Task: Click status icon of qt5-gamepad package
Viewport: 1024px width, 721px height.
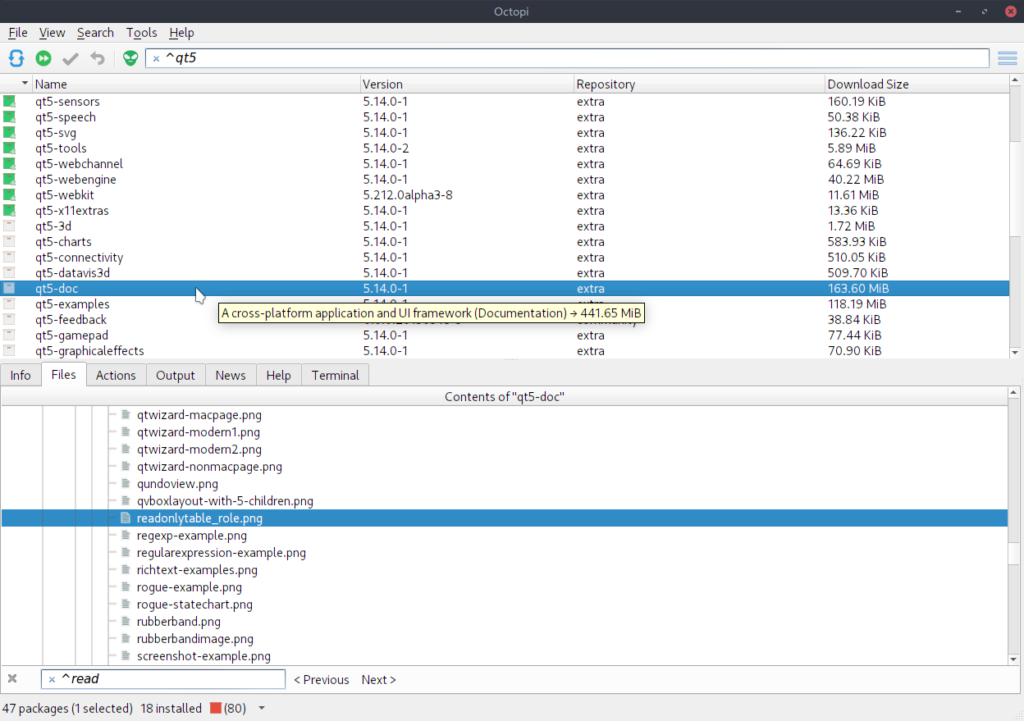Action: [10, 335]
